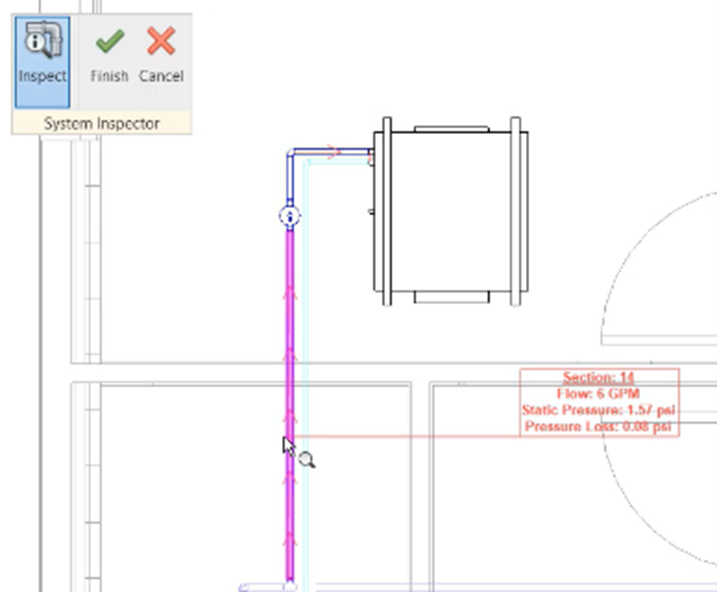Click the Static Pressure: 1.57 psi text

point(598,410)
